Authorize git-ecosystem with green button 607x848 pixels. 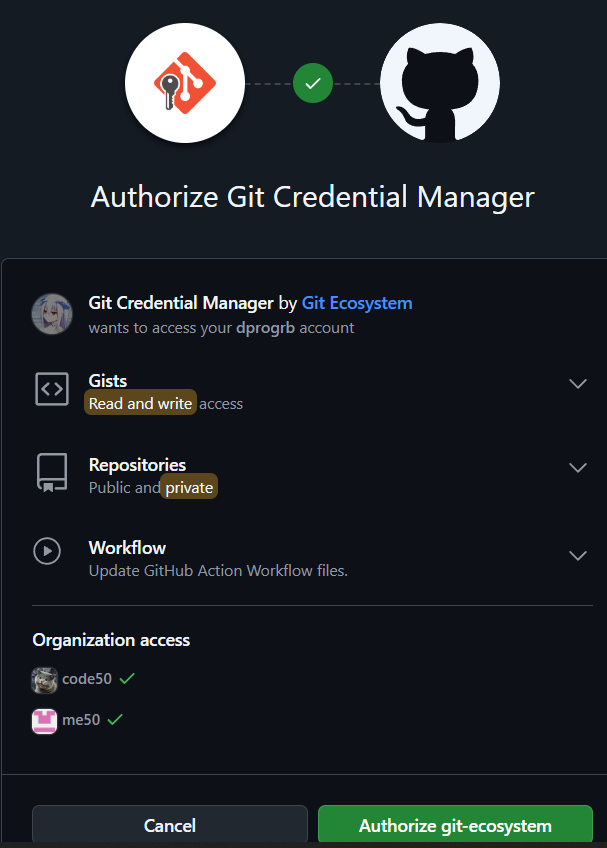point(456,826)
